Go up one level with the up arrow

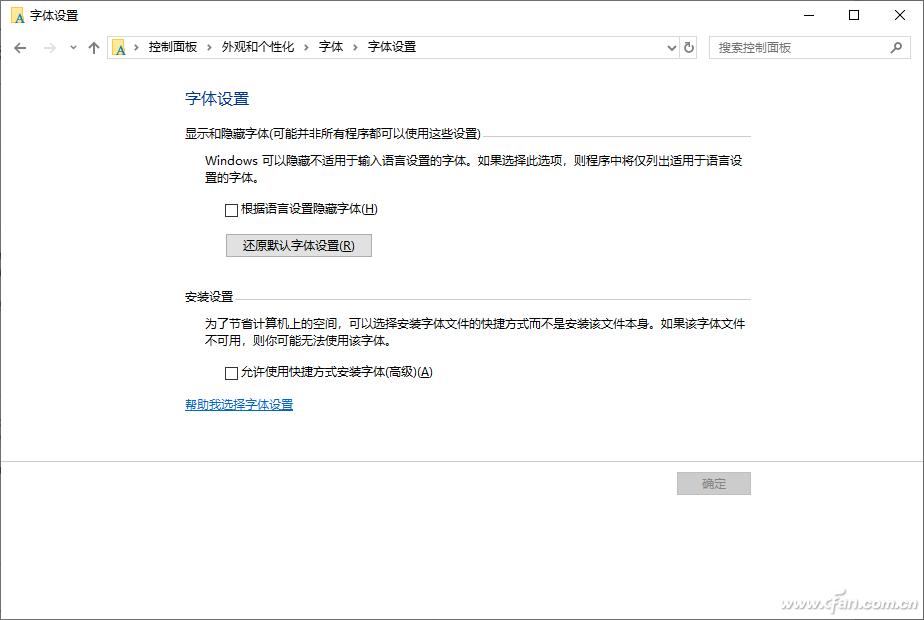[x=93, y=47]
